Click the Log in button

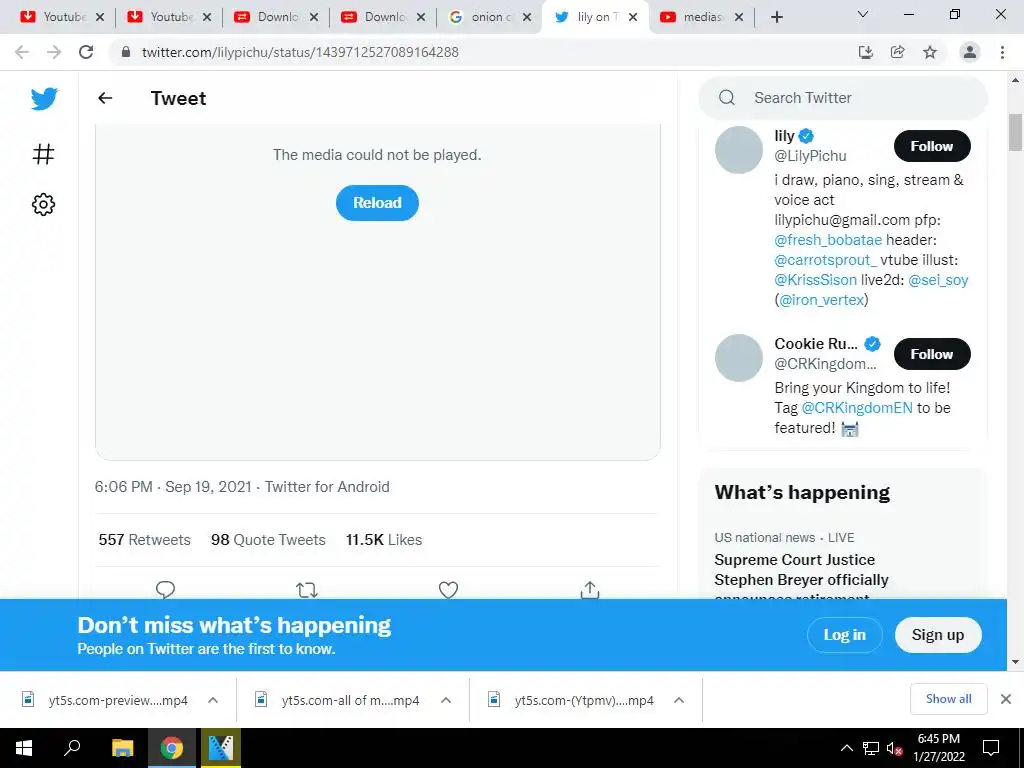point(844,635)
